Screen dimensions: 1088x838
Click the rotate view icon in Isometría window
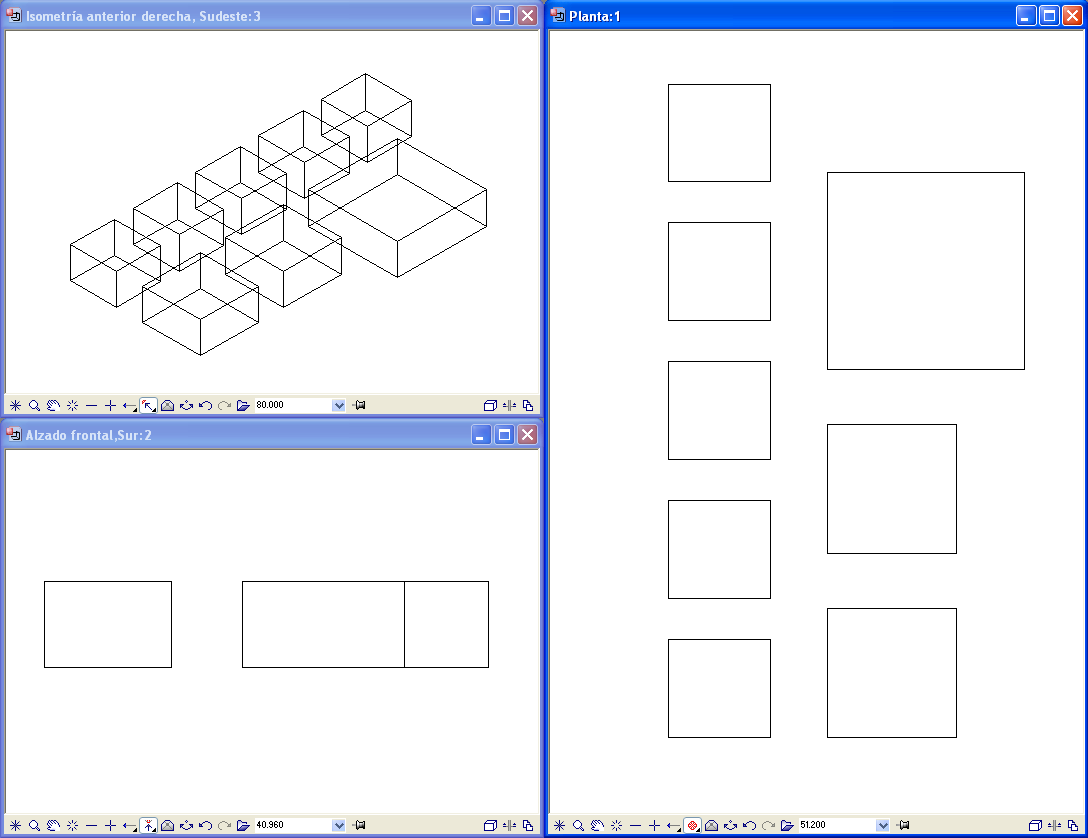coord(186,406)
